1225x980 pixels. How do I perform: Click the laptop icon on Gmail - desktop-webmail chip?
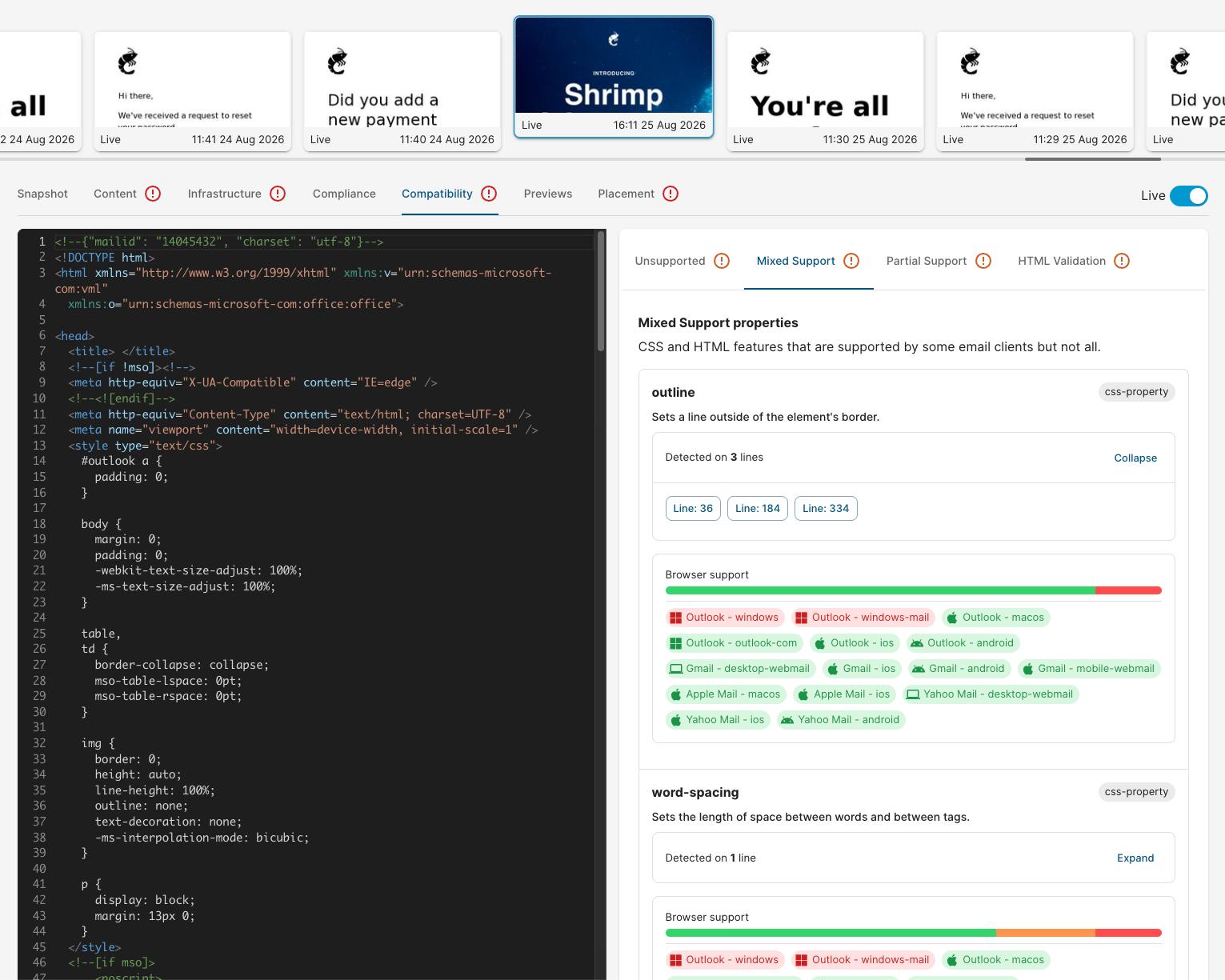676,669
